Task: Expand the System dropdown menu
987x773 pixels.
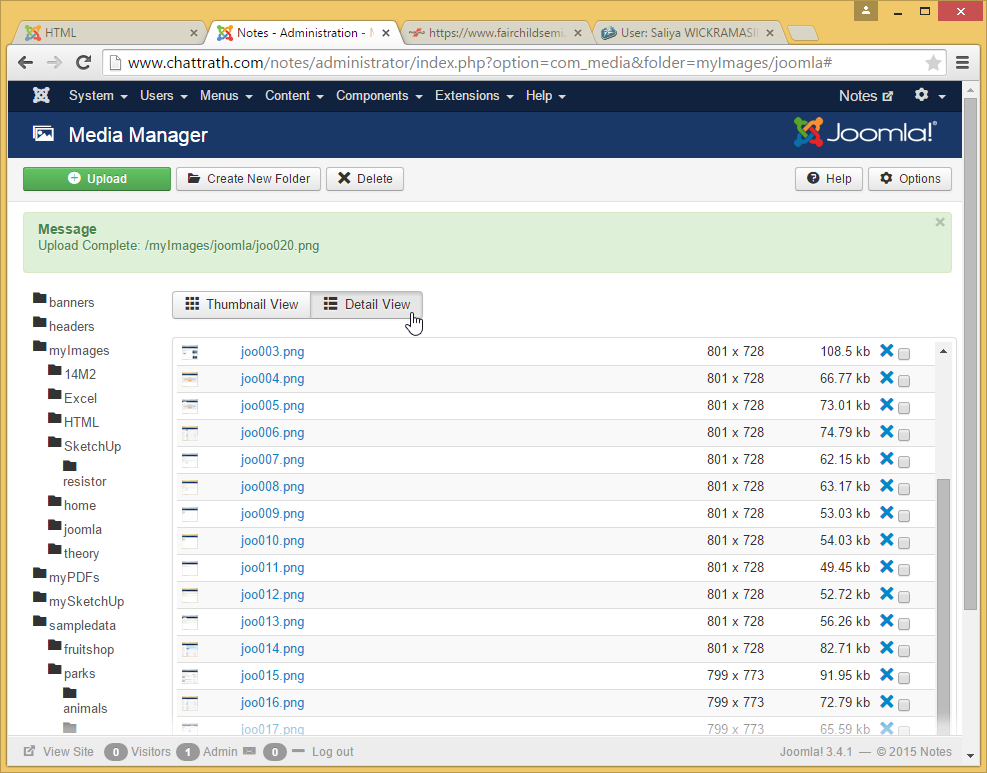Action: [x=97, y=96]
